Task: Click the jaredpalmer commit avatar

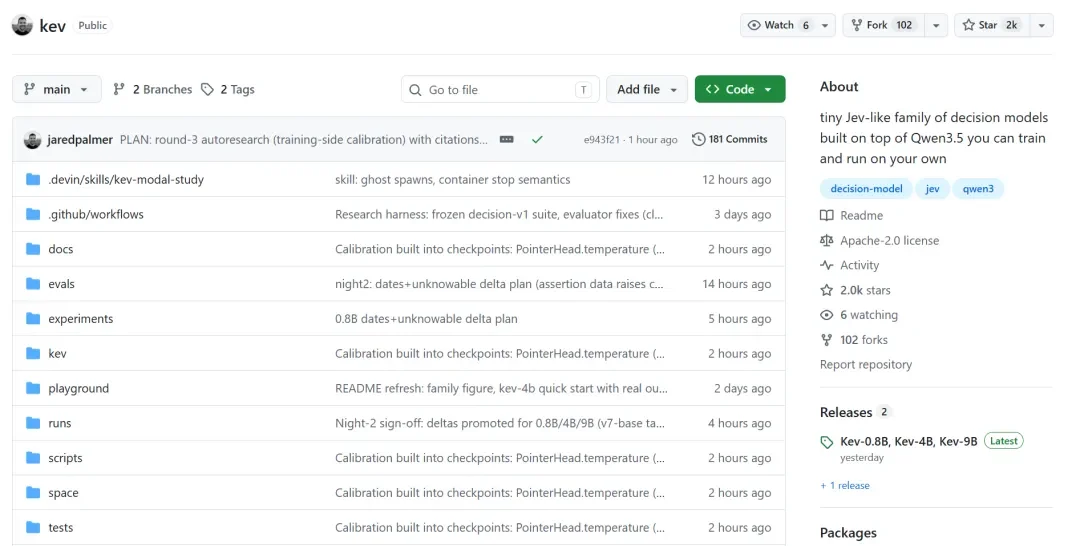Action: (x=32, y=140)
